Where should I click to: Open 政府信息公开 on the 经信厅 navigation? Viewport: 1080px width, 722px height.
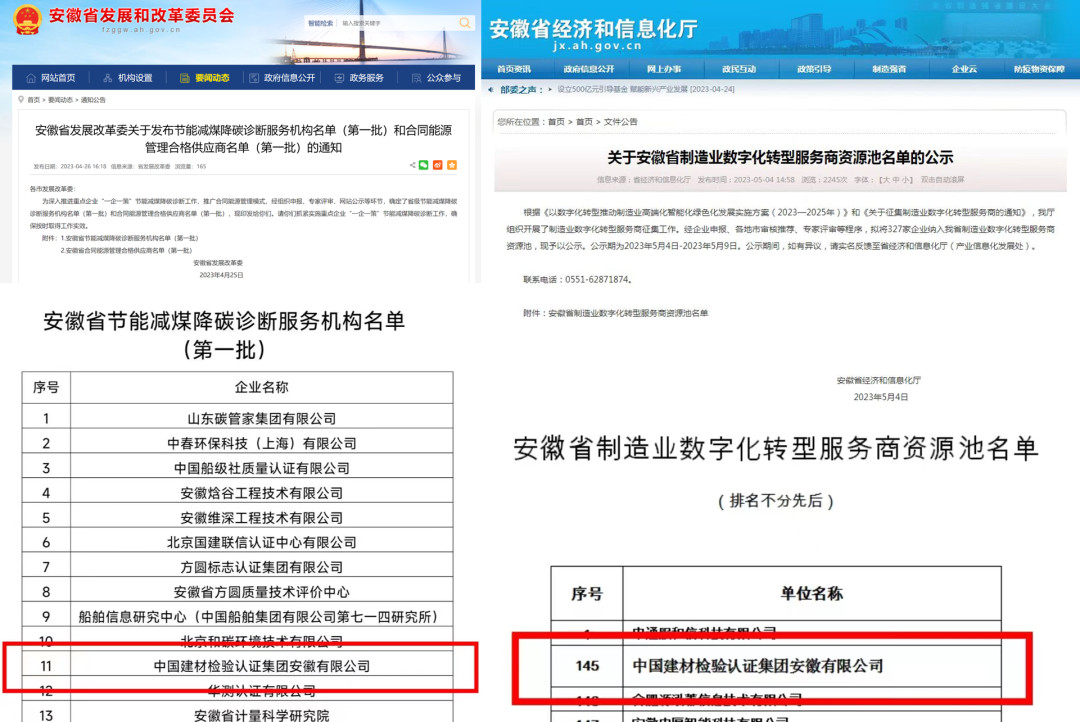(588, 69)
